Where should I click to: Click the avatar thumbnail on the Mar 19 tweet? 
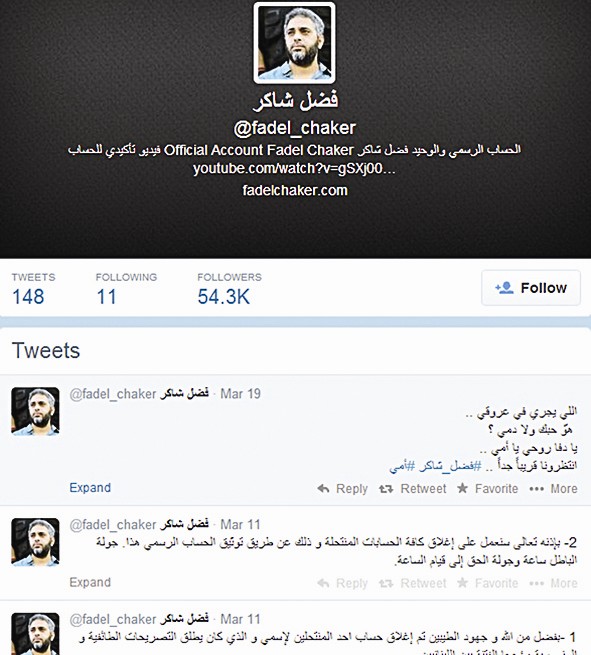(35, 411)
